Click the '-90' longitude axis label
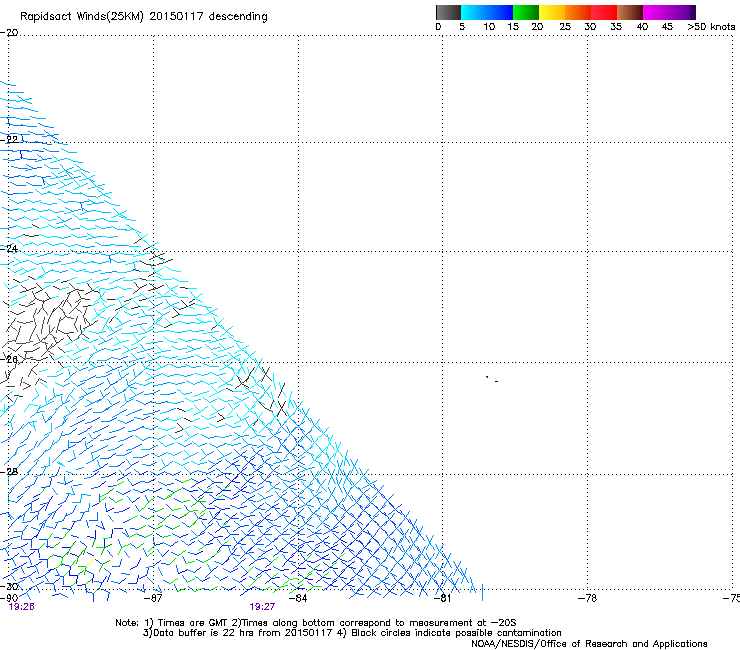740x650 pixels. point(9,598)
